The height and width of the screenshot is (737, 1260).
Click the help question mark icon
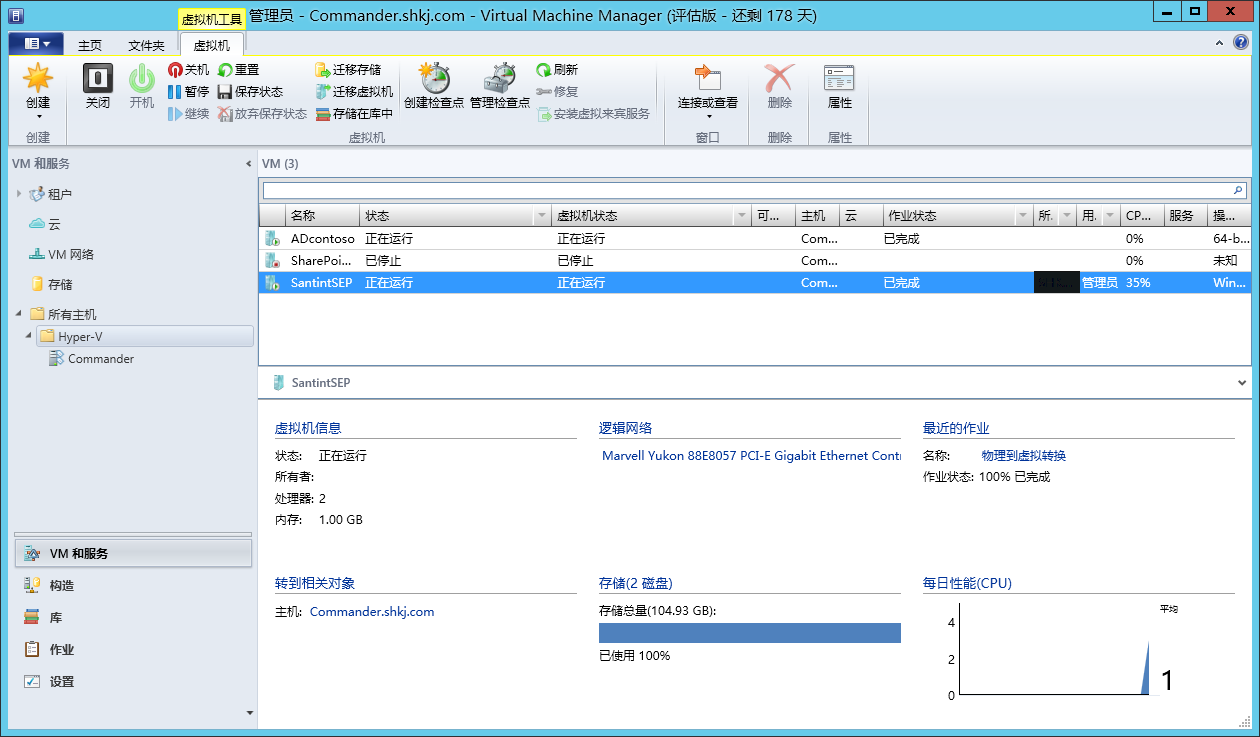click(x=1240, y=43)
